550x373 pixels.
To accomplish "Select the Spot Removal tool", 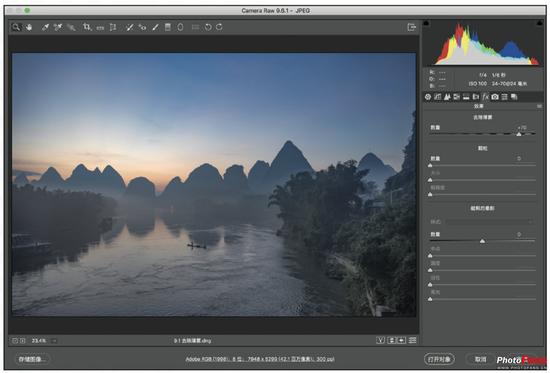I will (129, 27).
